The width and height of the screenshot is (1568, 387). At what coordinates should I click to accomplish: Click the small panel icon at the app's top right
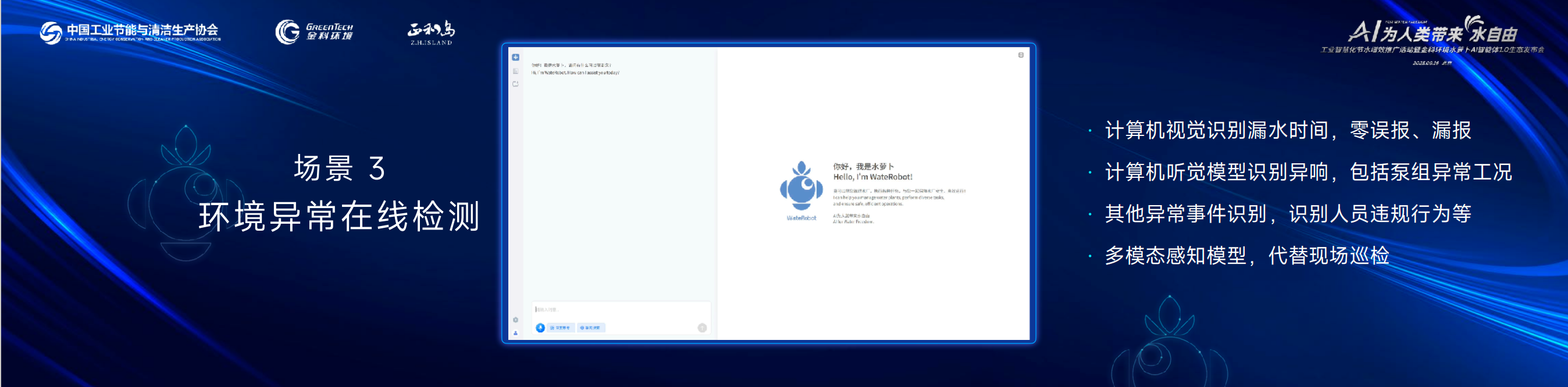coord(1021,55)
